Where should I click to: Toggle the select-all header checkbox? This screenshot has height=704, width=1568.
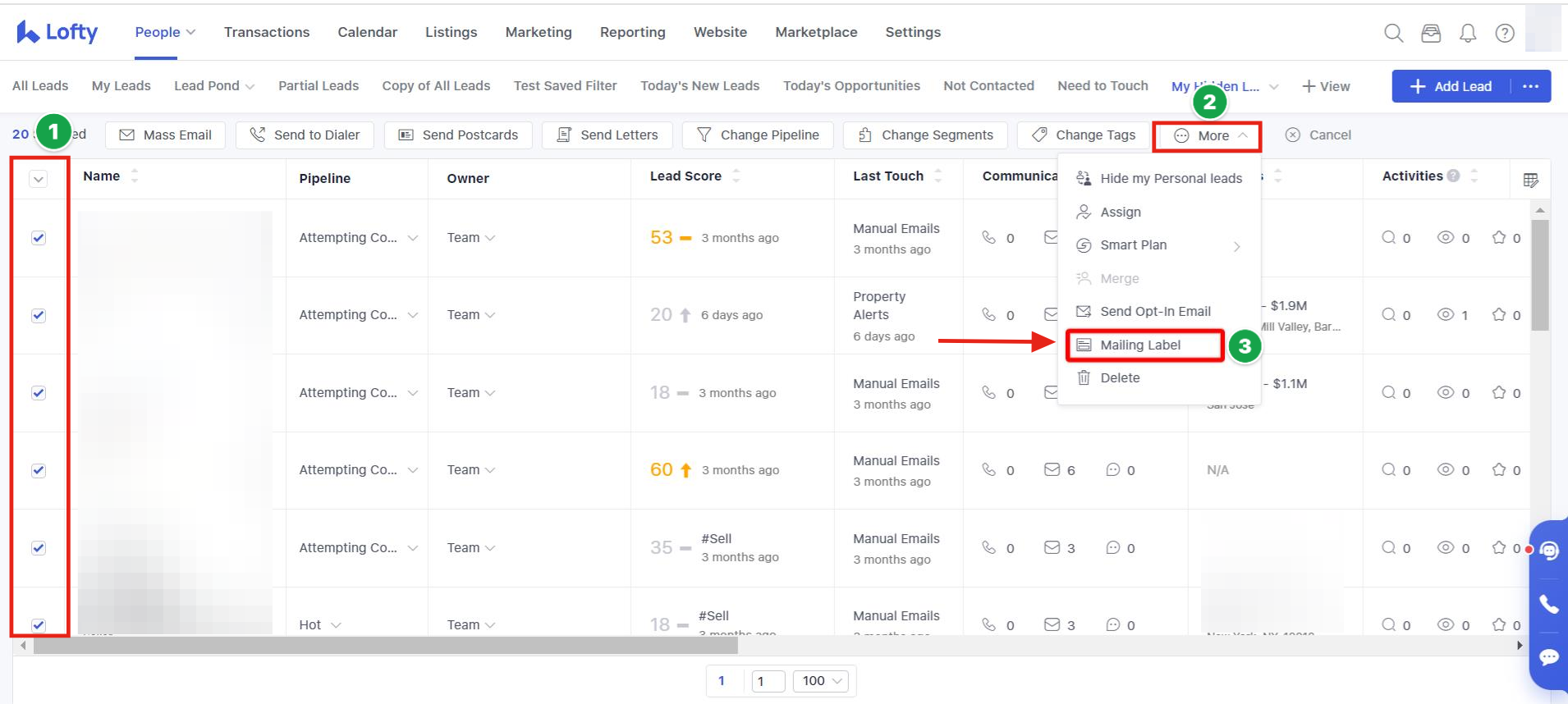pos(39,180)
